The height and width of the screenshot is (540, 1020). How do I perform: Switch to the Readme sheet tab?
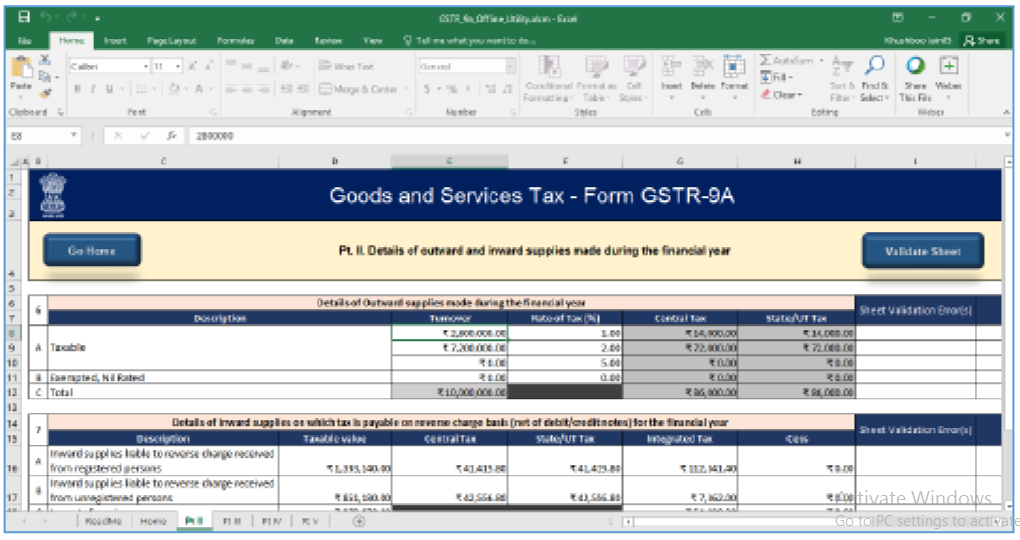tap(103, 521)
